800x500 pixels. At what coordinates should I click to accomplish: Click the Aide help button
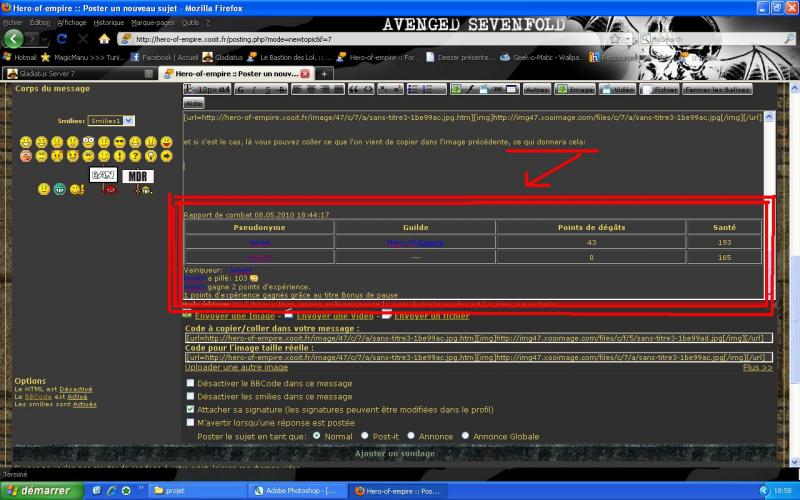(194, 103)
